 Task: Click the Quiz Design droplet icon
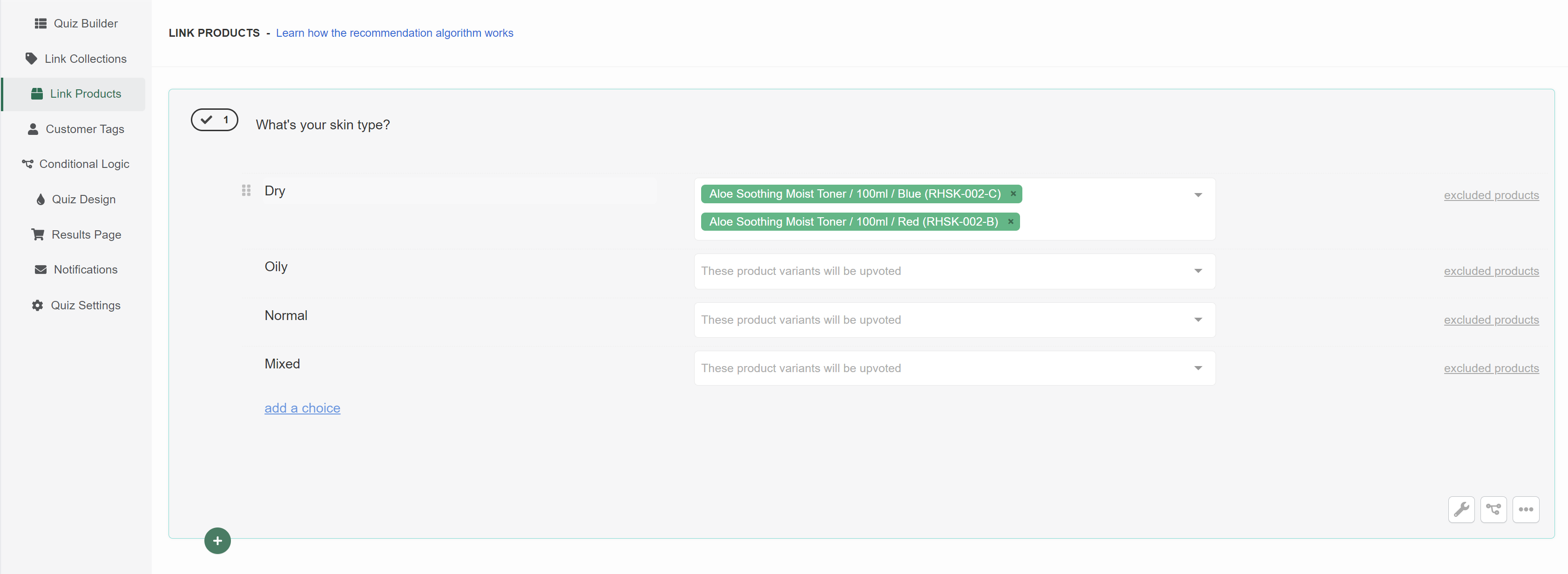[40, 199]
